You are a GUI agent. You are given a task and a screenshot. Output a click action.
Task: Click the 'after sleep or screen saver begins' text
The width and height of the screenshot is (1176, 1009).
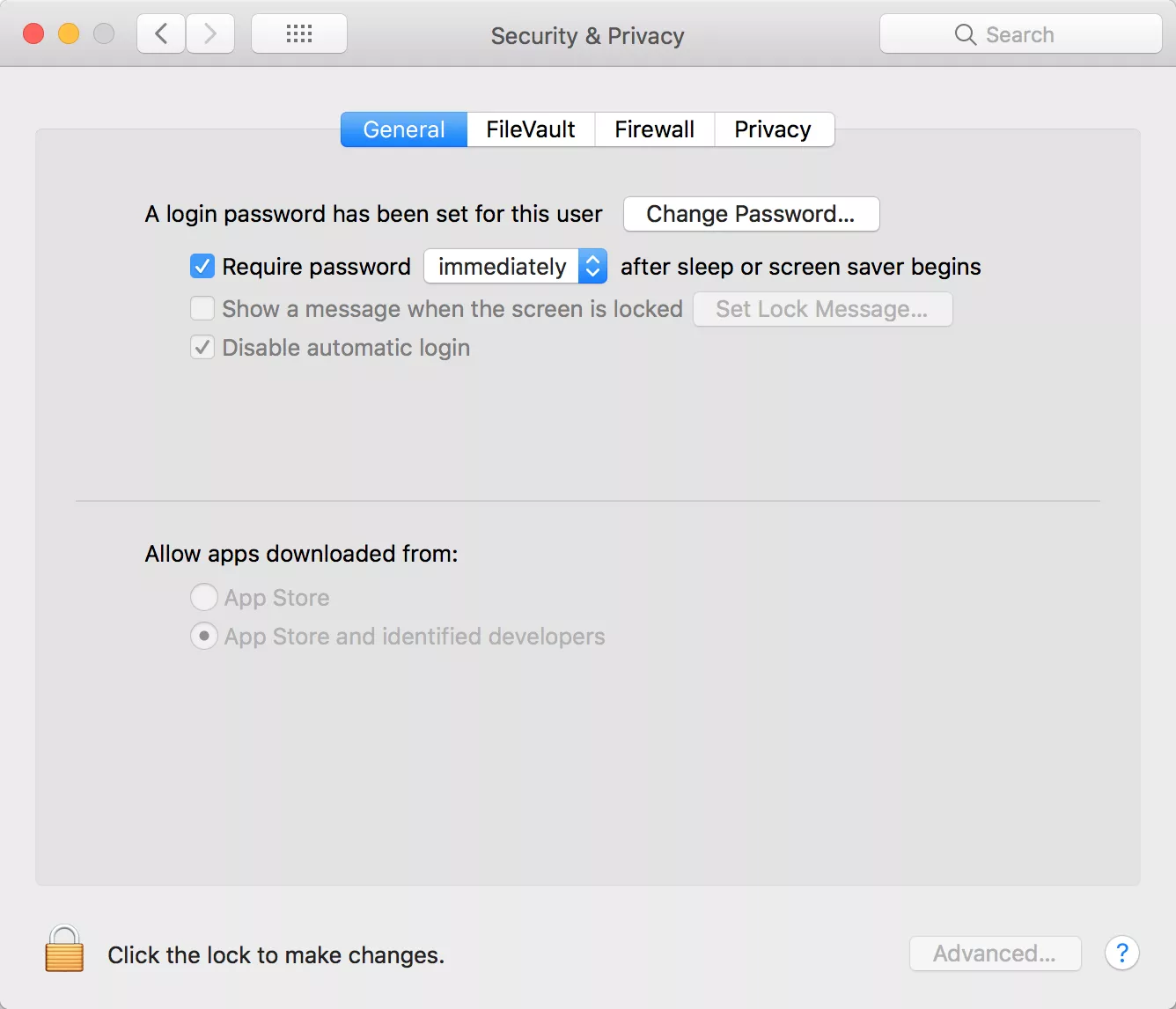pos(800,267)
